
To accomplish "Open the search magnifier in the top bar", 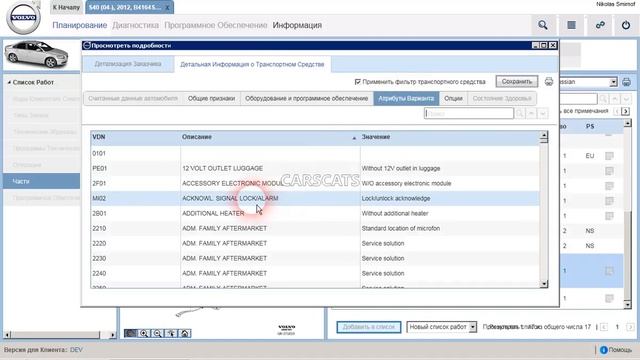I will tap(542, 25).
